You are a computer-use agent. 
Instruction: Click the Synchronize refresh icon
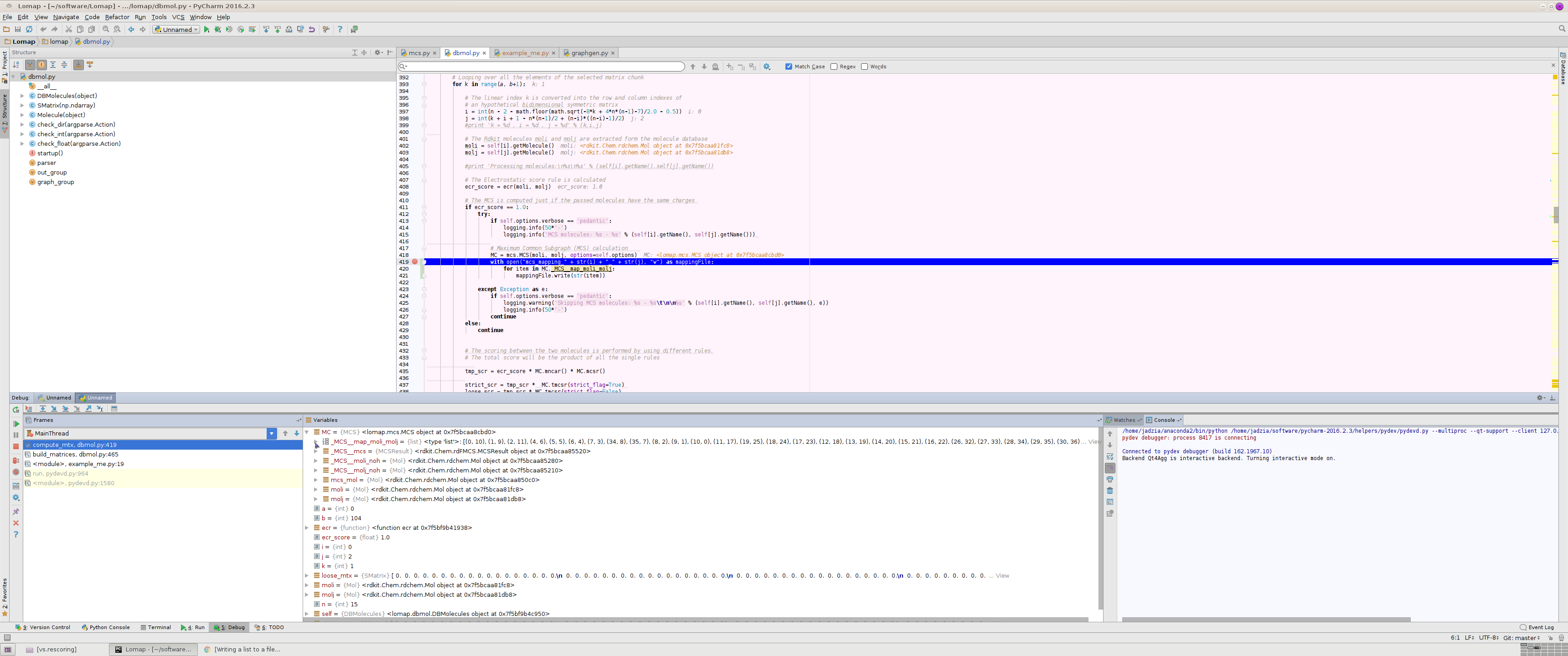point(29,29)
